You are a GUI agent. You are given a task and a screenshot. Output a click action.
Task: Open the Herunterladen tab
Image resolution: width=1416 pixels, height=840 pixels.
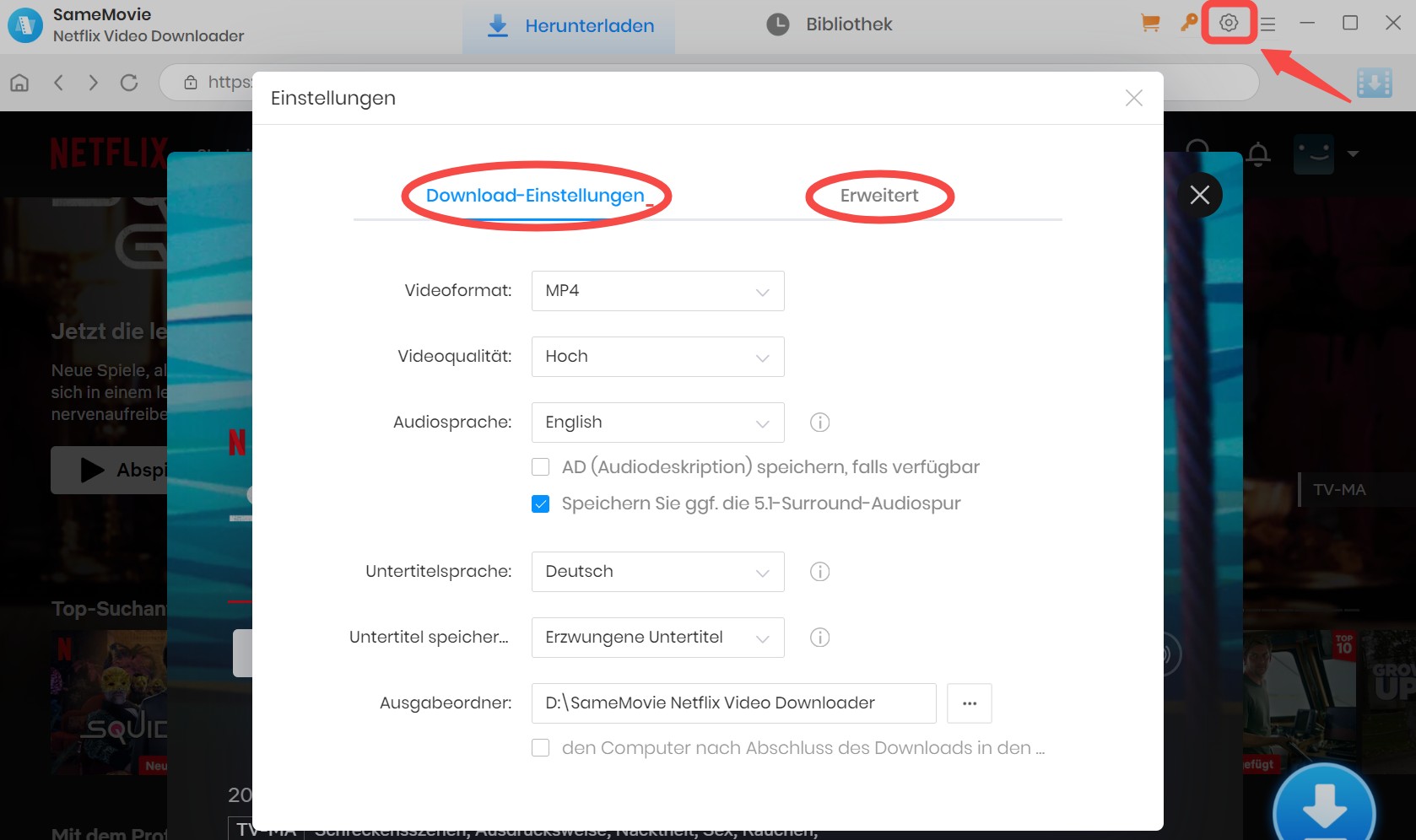pyautogui.click(x=569, y=26)
